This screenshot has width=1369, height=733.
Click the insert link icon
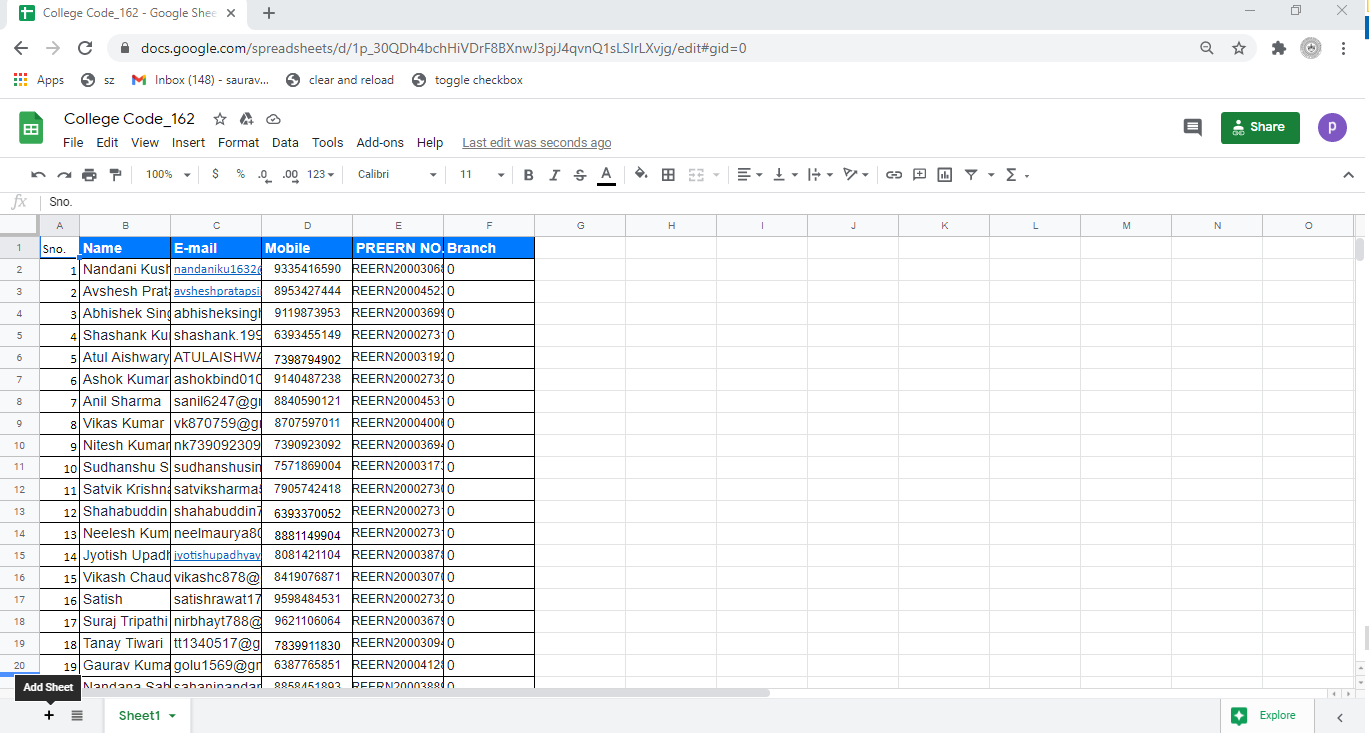pos(894,174)
